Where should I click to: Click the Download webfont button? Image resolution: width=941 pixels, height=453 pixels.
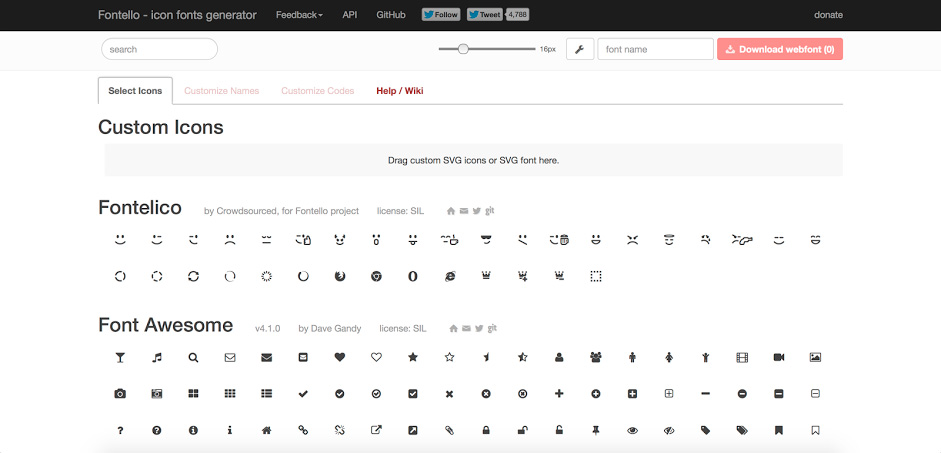[x=780, y=49]
